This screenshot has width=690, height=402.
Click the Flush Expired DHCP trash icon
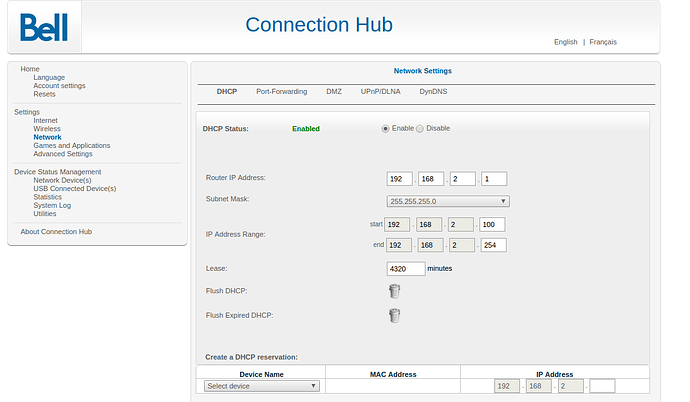pyautogui.click(x=395, y=315)
